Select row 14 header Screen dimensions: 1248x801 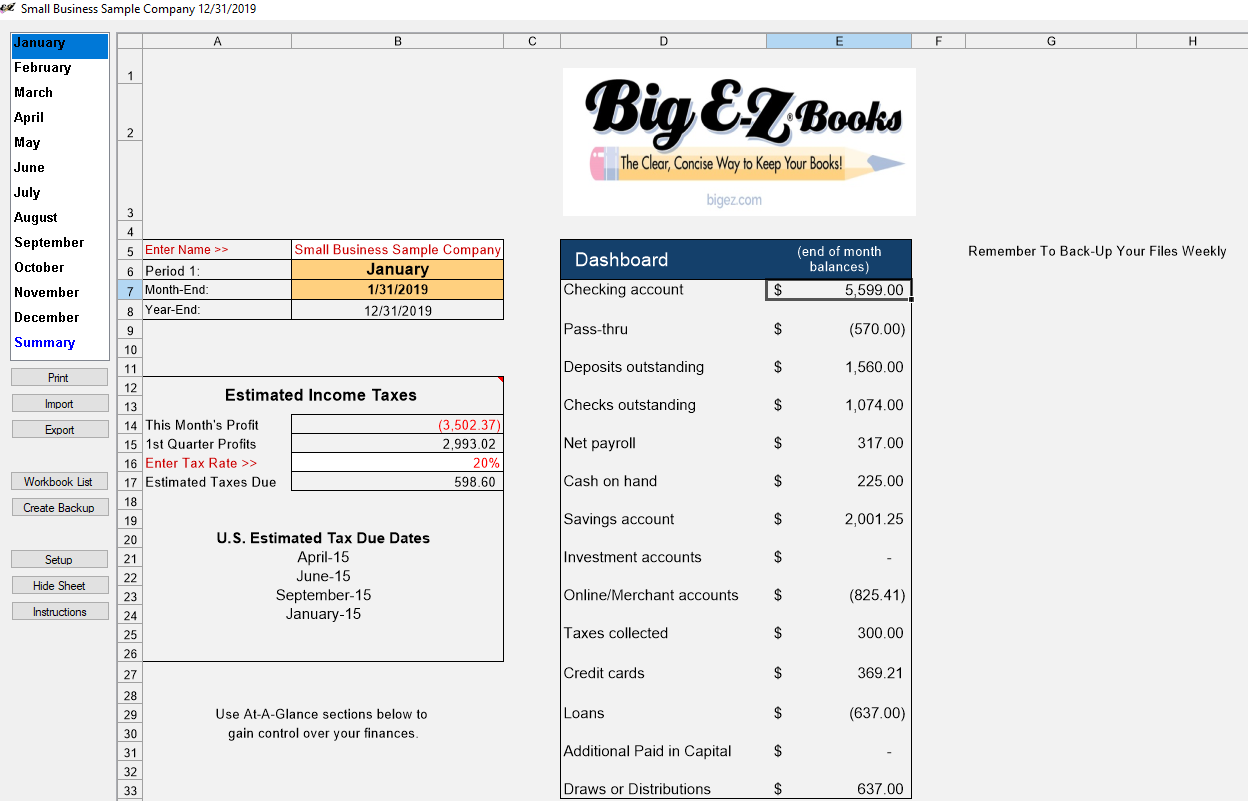tap(130, 426)
